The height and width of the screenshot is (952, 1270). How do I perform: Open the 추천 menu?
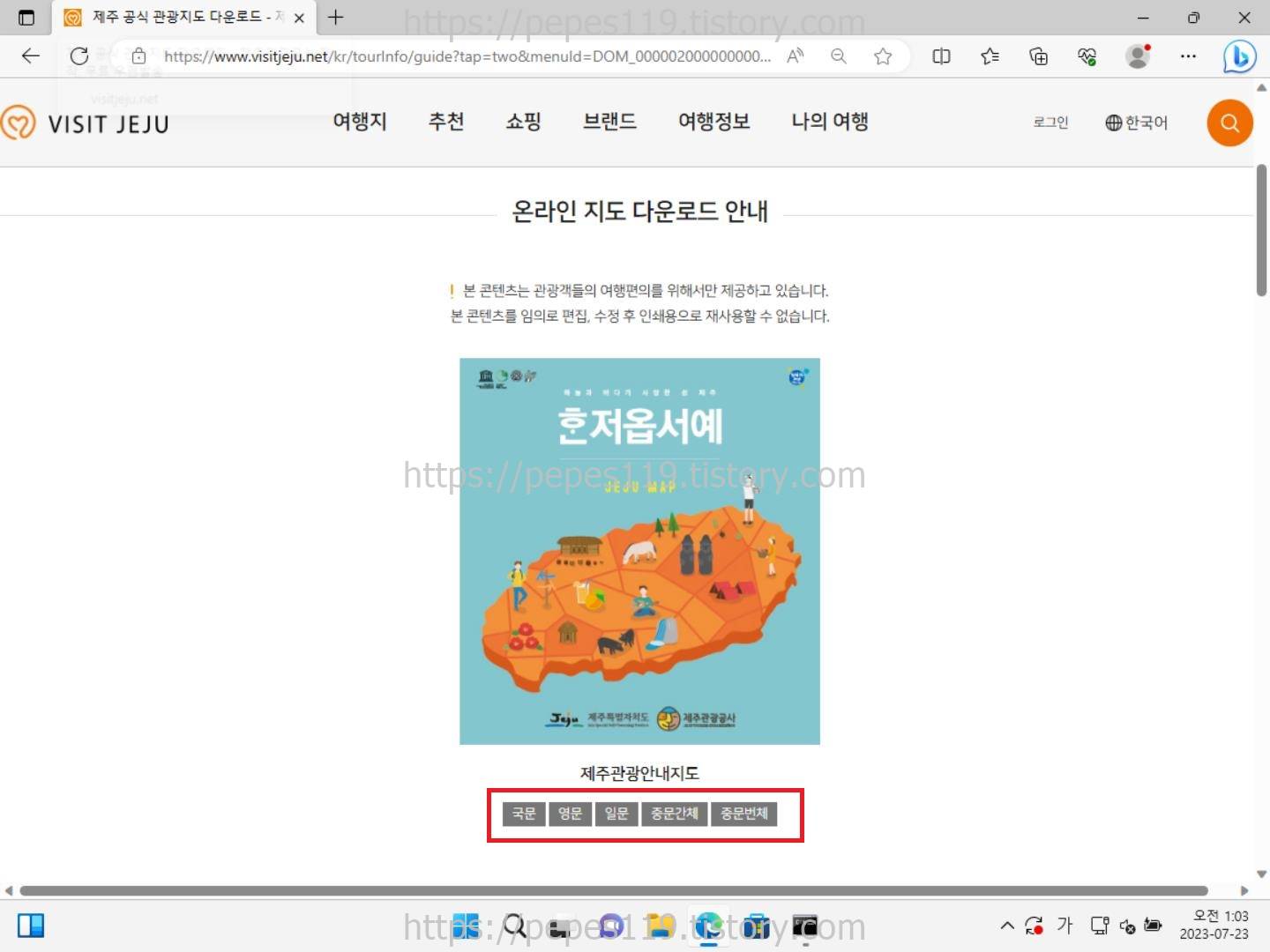(x=446, y=122)
